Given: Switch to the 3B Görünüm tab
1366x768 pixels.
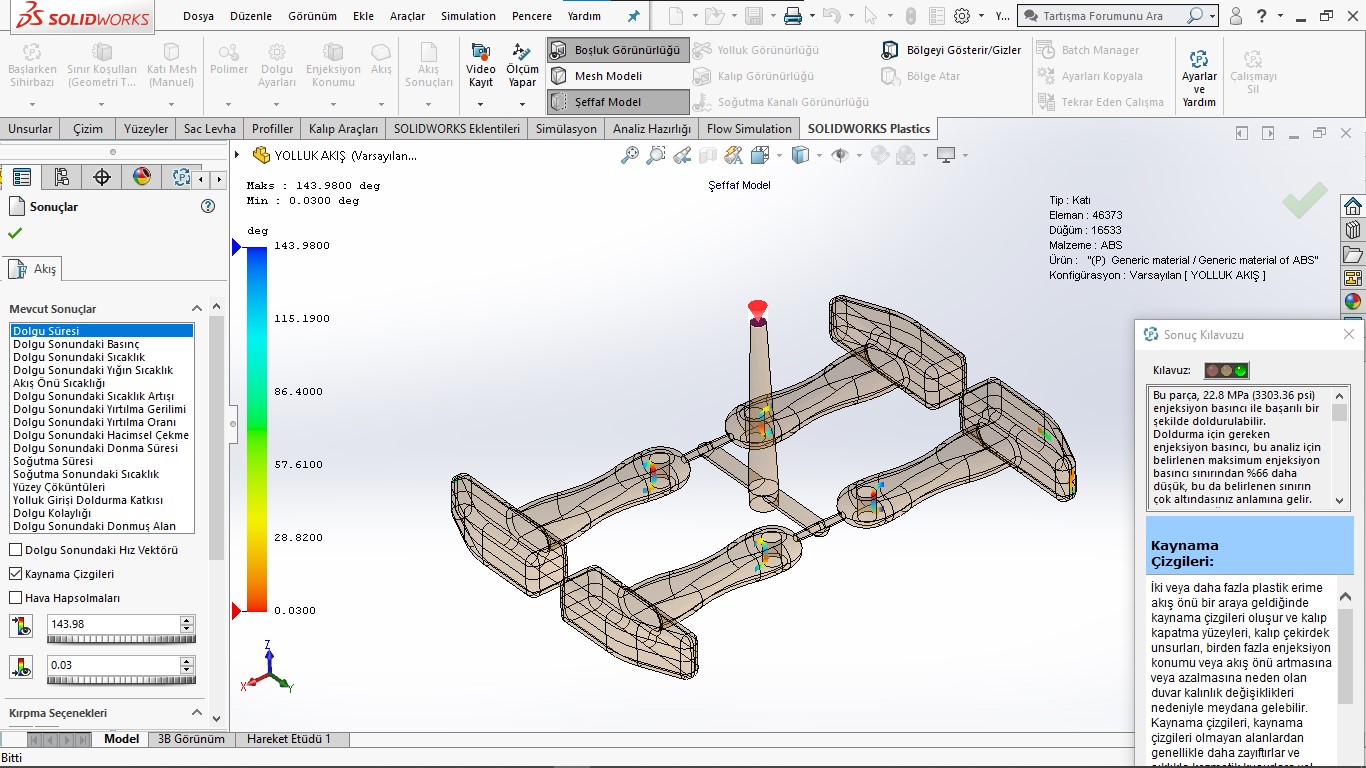Looking at the screenshot, I should [x=191, y=739].
